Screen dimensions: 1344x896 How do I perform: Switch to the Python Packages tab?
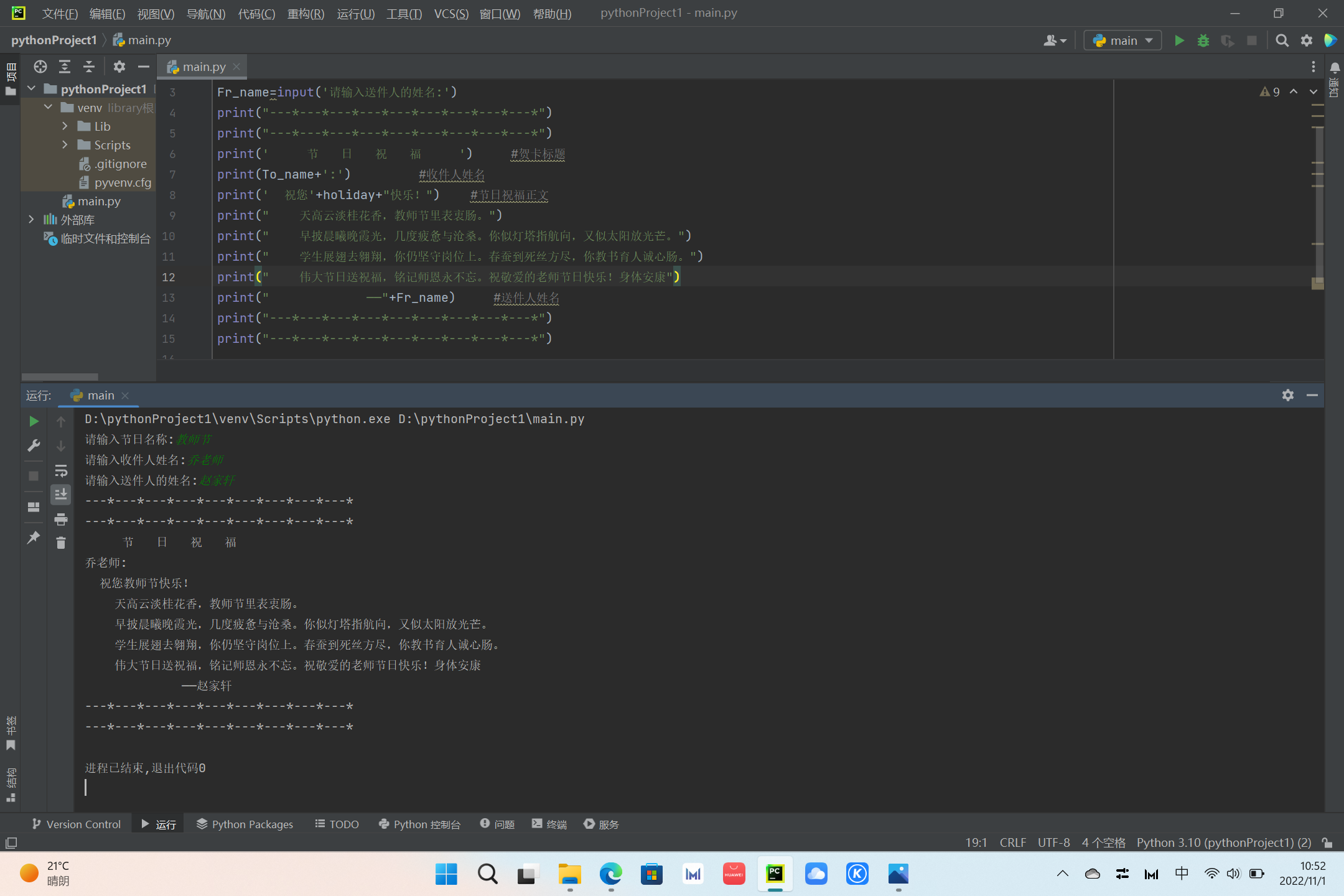(x=245, y=824)
